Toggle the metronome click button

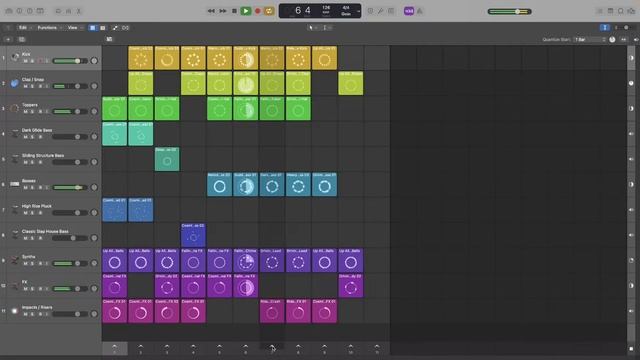click(x=420, y=11)
